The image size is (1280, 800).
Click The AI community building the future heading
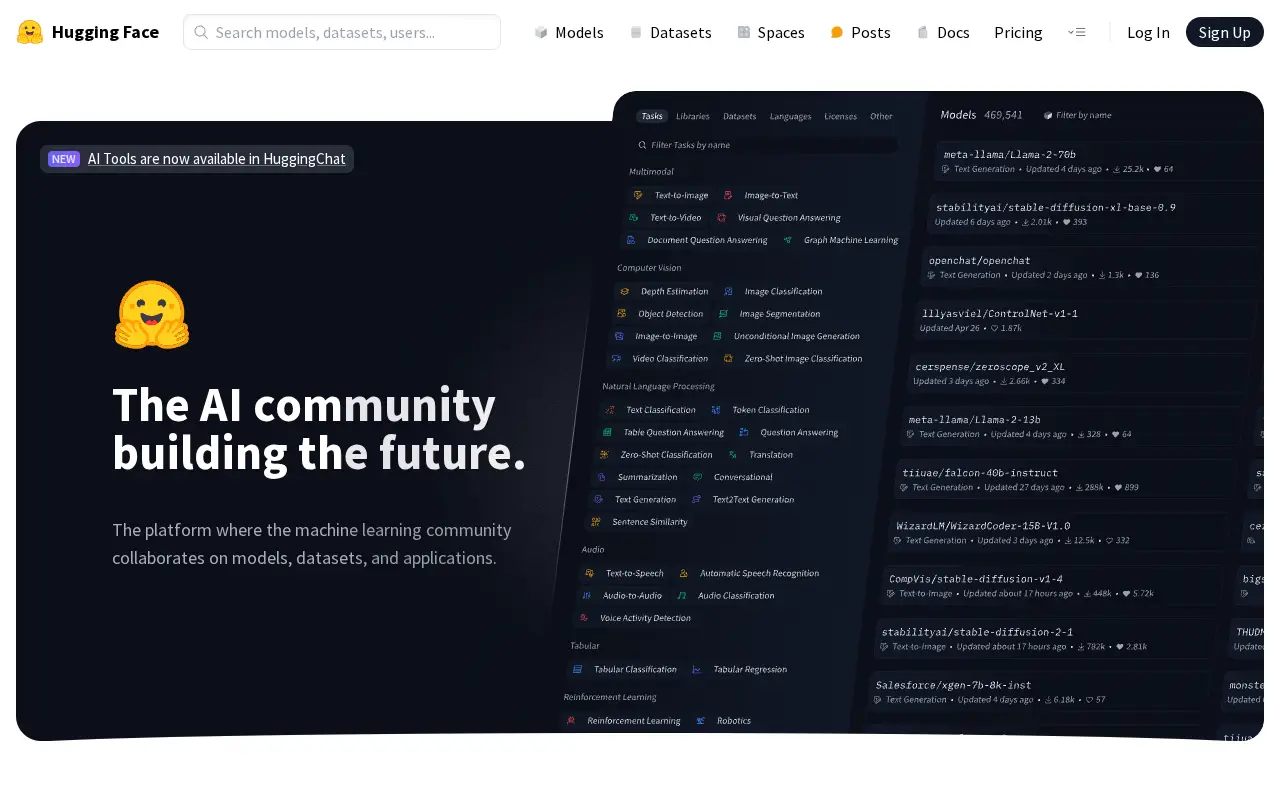coord(319,428)
